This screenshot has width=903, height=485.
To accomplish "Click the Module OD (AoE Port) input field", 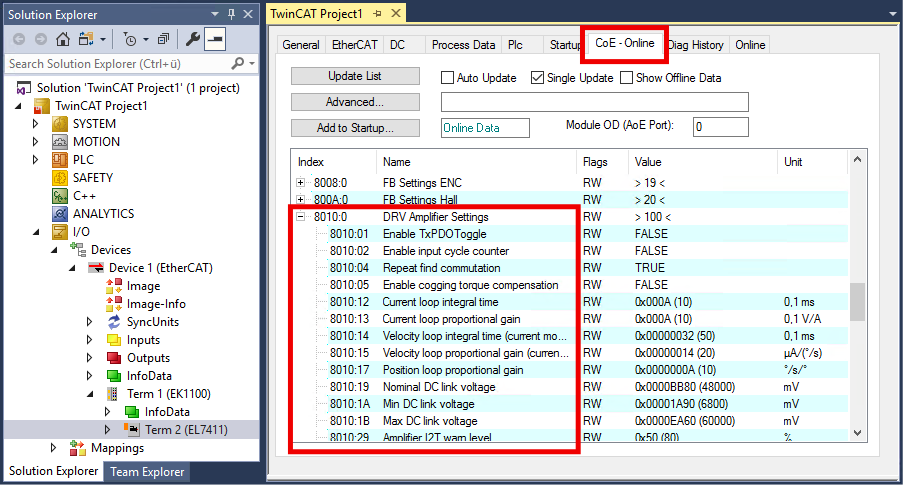I will (x=720, y=127).
